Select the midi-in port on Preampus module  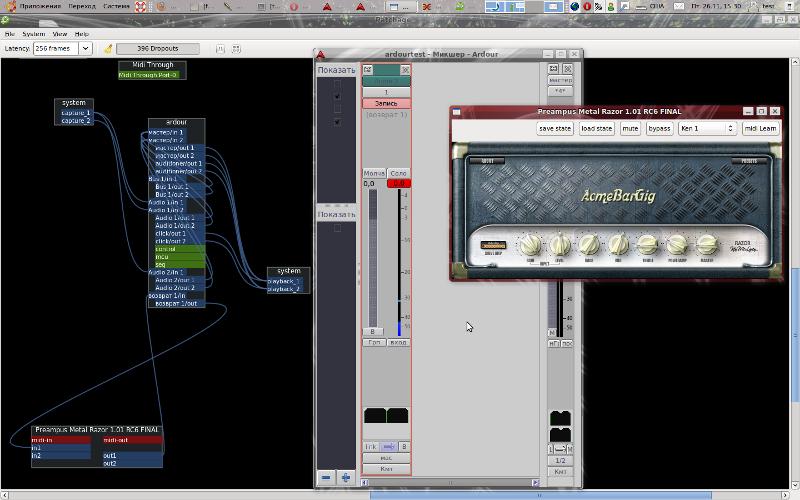point(61,440)
